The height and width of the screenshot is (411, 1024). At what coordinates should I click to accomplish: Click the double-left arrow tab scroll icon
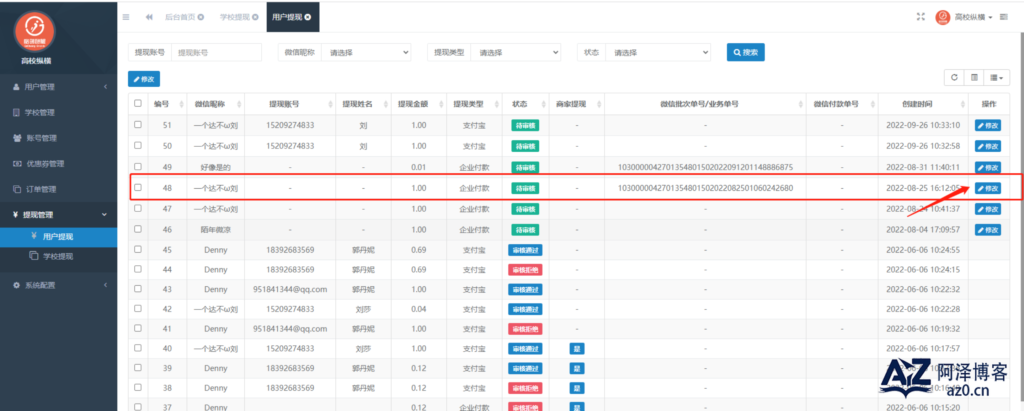(x=149, y=17)
